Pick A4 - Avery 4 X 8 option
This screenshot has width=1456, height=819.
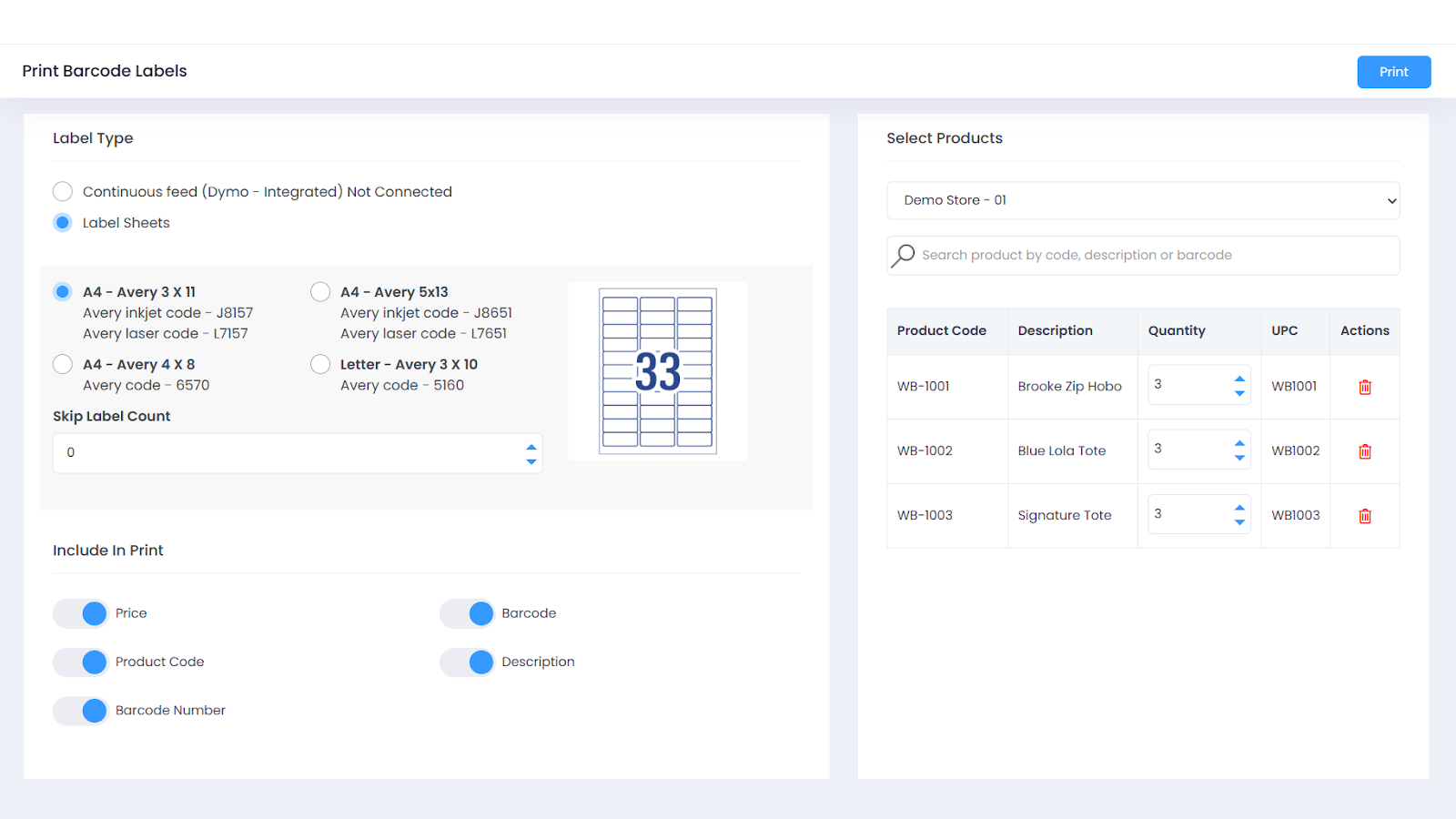tap(63, 365)
